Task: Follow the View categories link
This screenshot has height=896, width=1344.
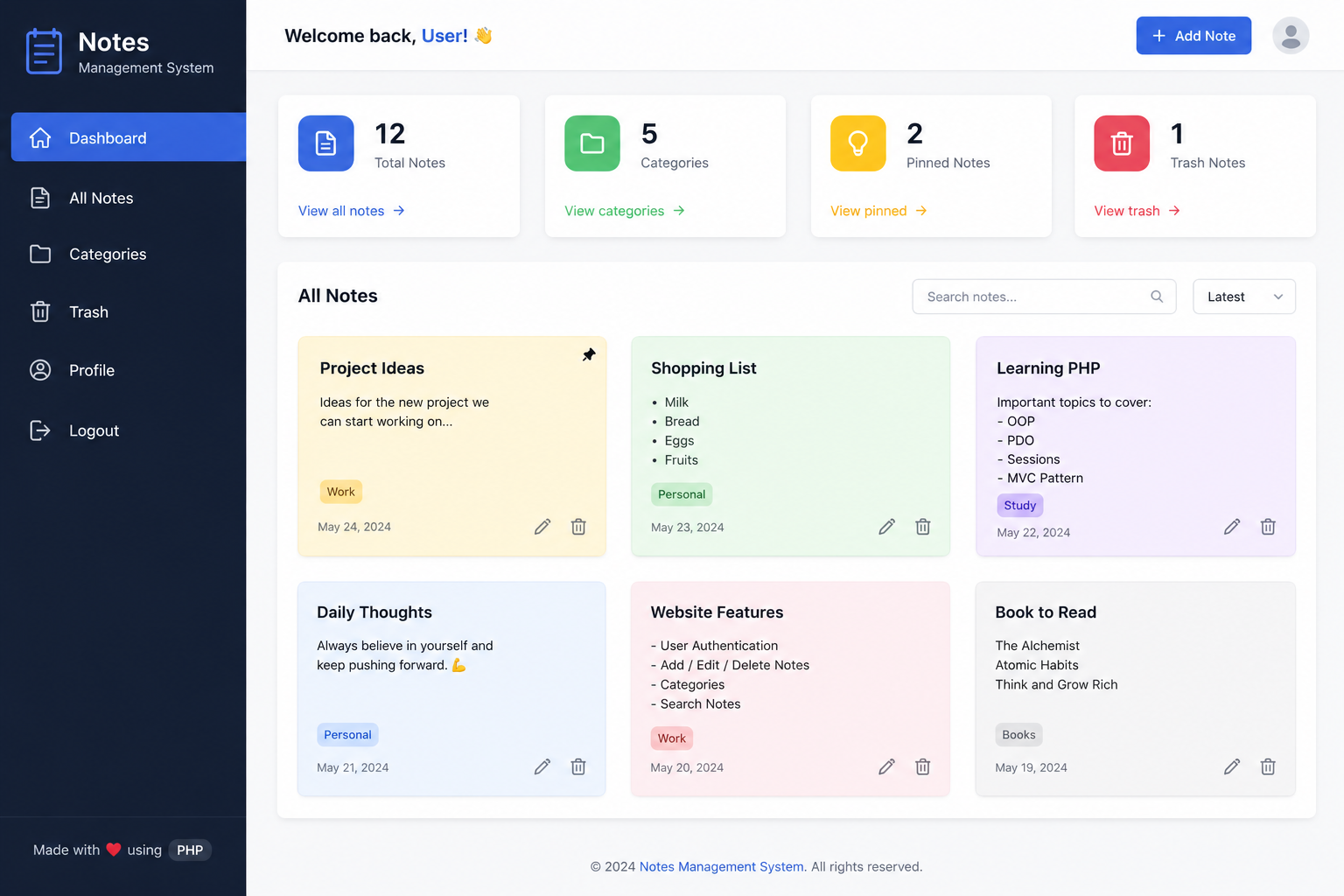Action: pyautogui.click(x=625, y=211)
